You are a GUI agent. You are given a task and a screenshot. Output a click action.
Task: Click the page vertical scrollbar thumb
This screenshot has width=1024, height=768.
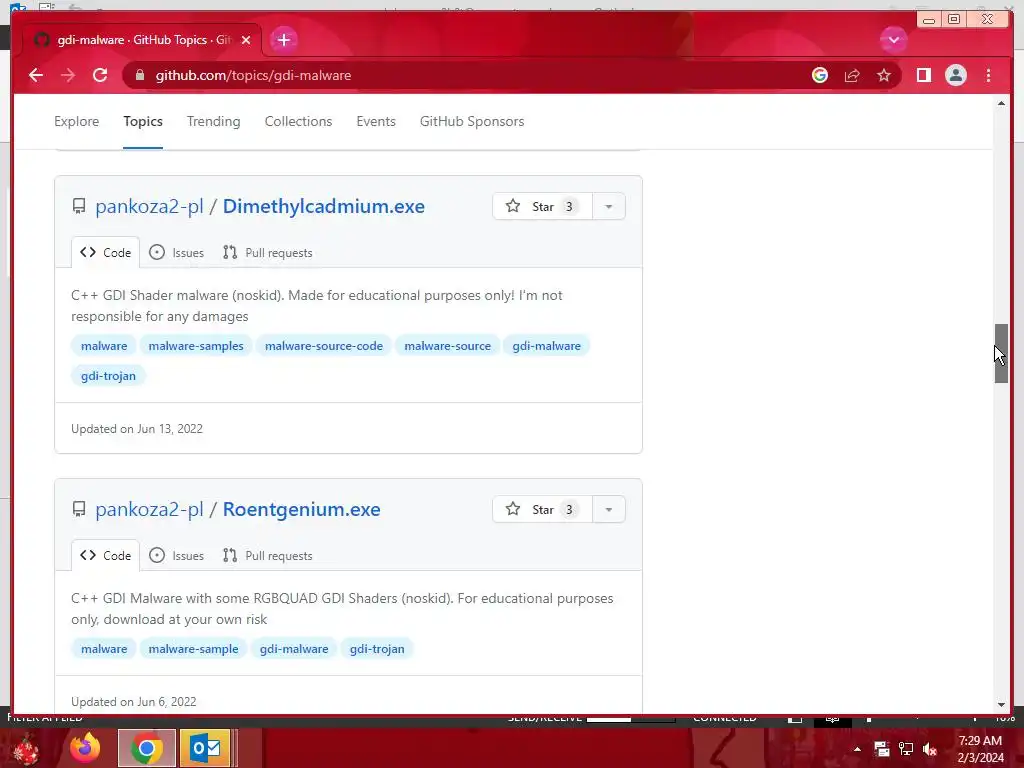pyautogui.click(x=1001, y=353)
